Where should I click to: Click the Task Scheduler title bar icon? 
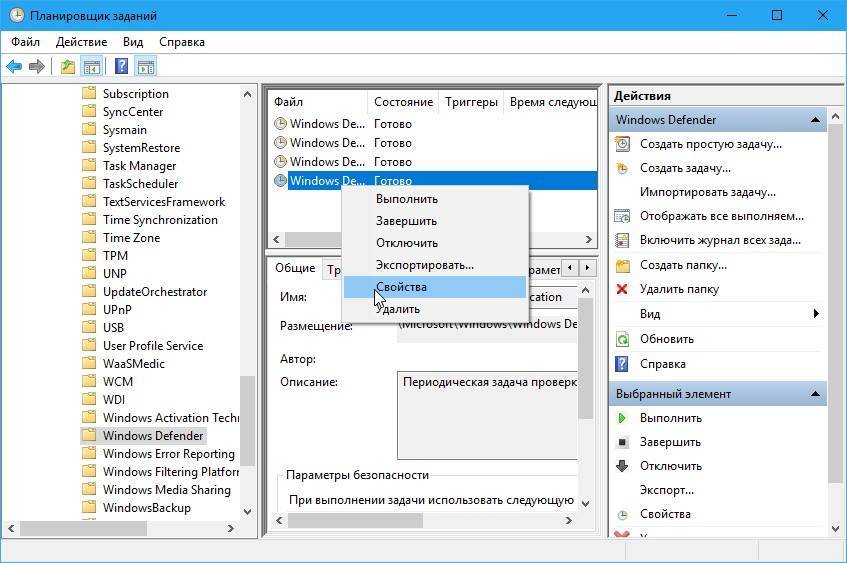pos(17,15)
